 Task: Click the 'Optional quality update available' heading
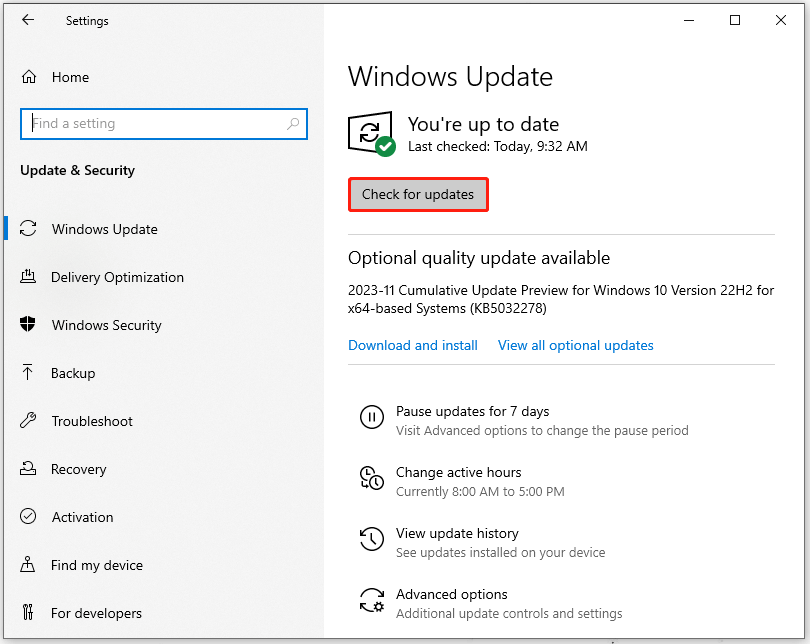(x=479, y=257)
